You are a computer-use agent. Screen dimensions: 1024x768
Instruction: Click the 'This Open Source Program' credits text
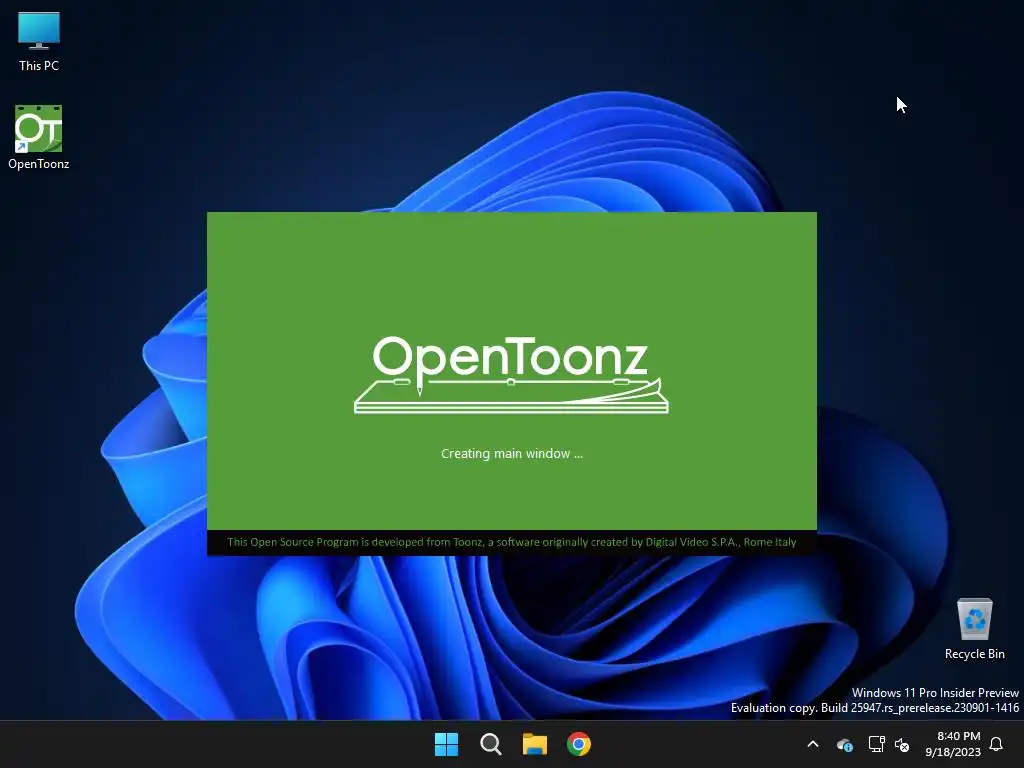tap(512, 542)
